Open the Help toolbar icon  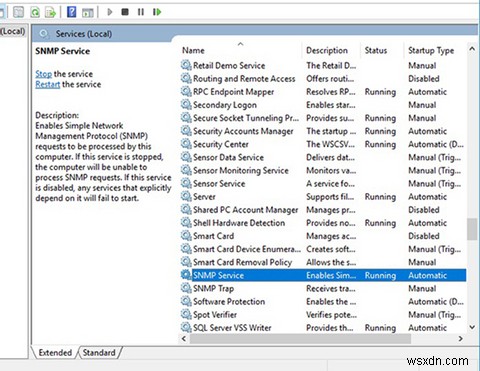[x=72, y=12]
